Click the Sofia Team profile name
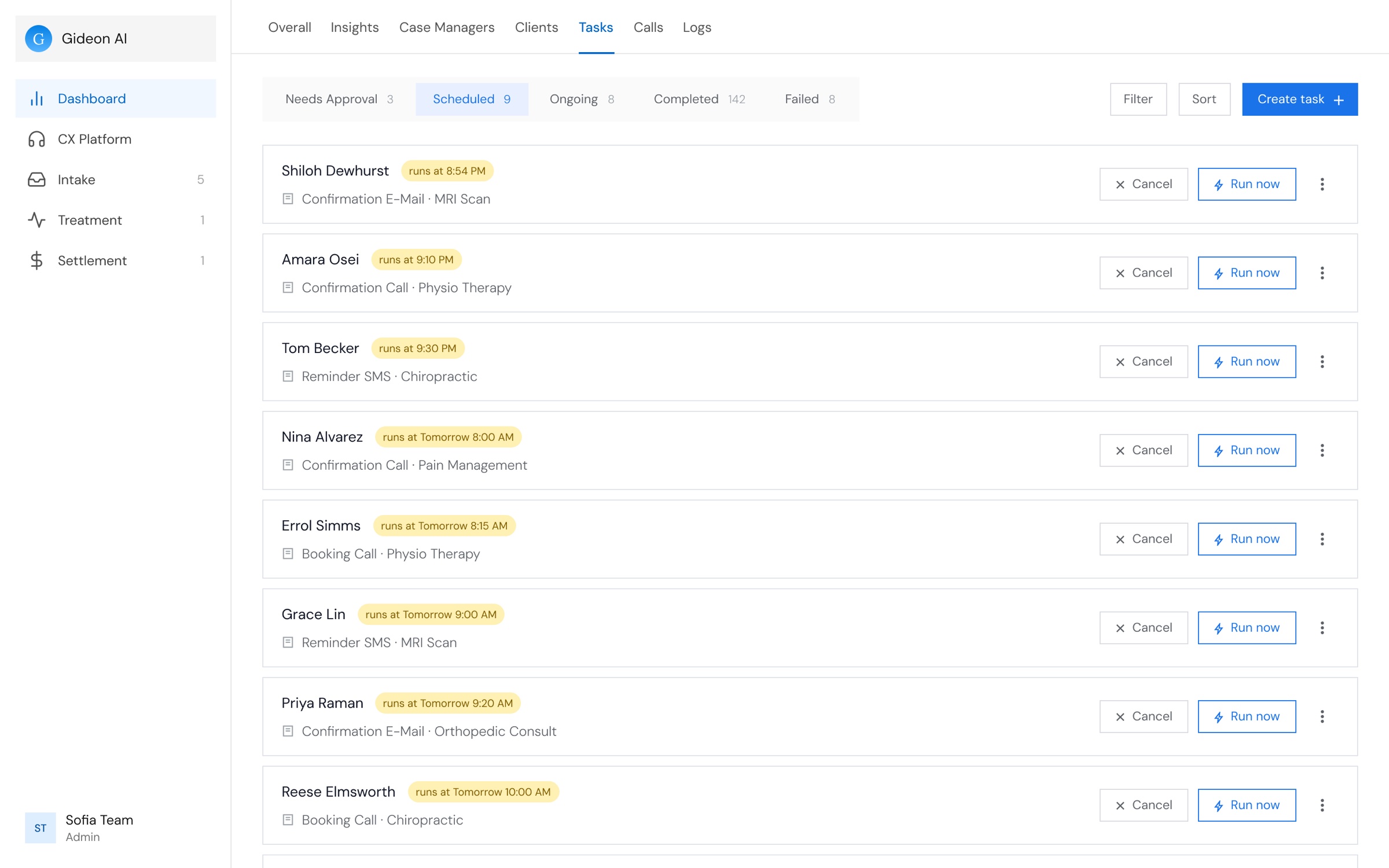 pyautogui.click(x=99, y=820)
